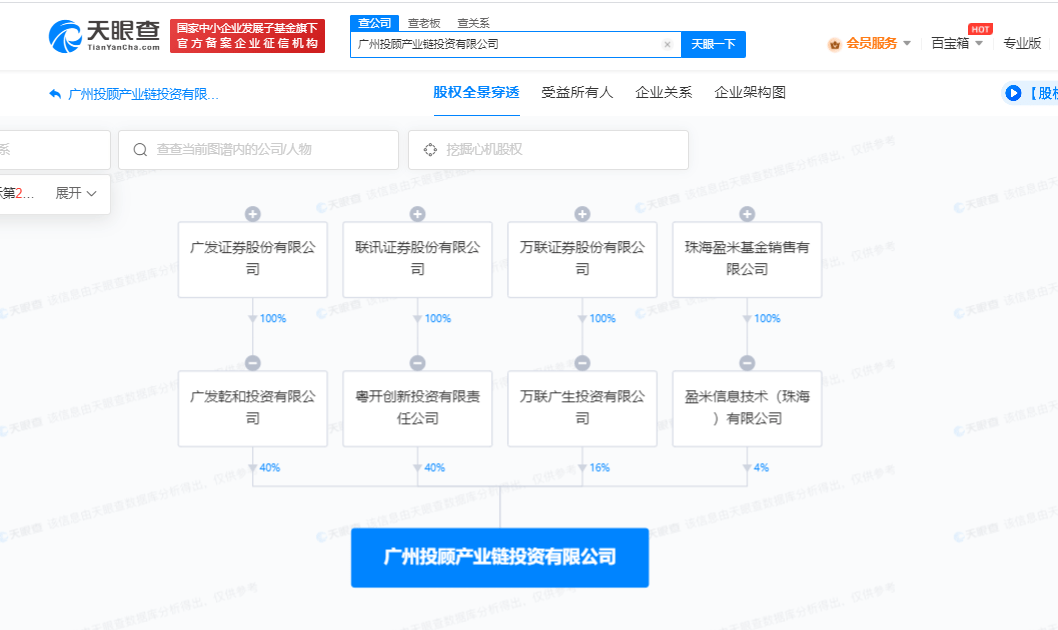Click the back arrow beside company name
The height and width of the screenshot is (630, 1058).
[55, 94]
